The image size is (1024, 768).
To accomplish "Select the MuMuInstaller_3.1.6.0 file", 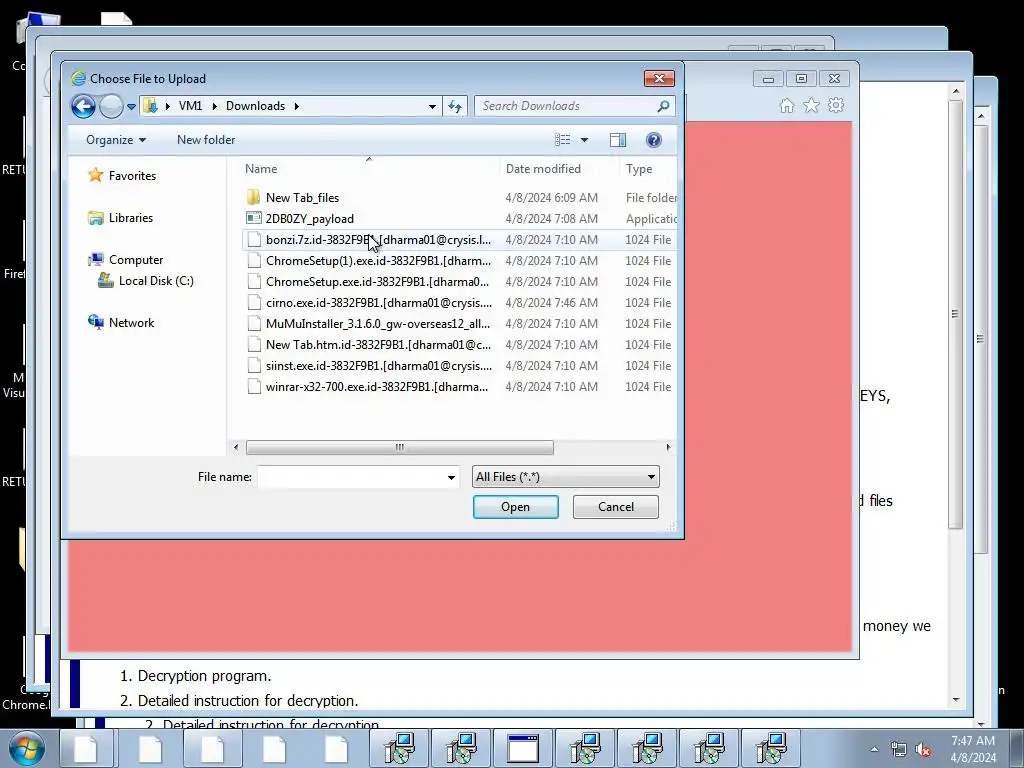I will [x=459, y=323].
